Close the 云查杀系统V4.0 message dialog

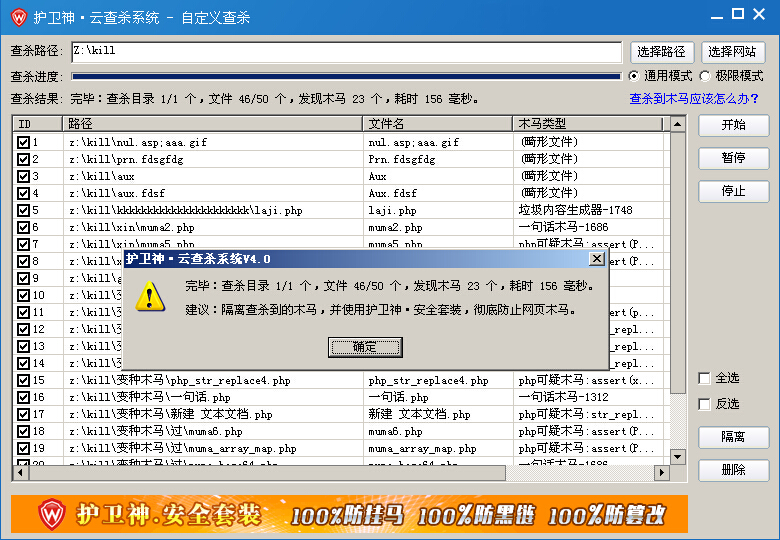[596, 259]
